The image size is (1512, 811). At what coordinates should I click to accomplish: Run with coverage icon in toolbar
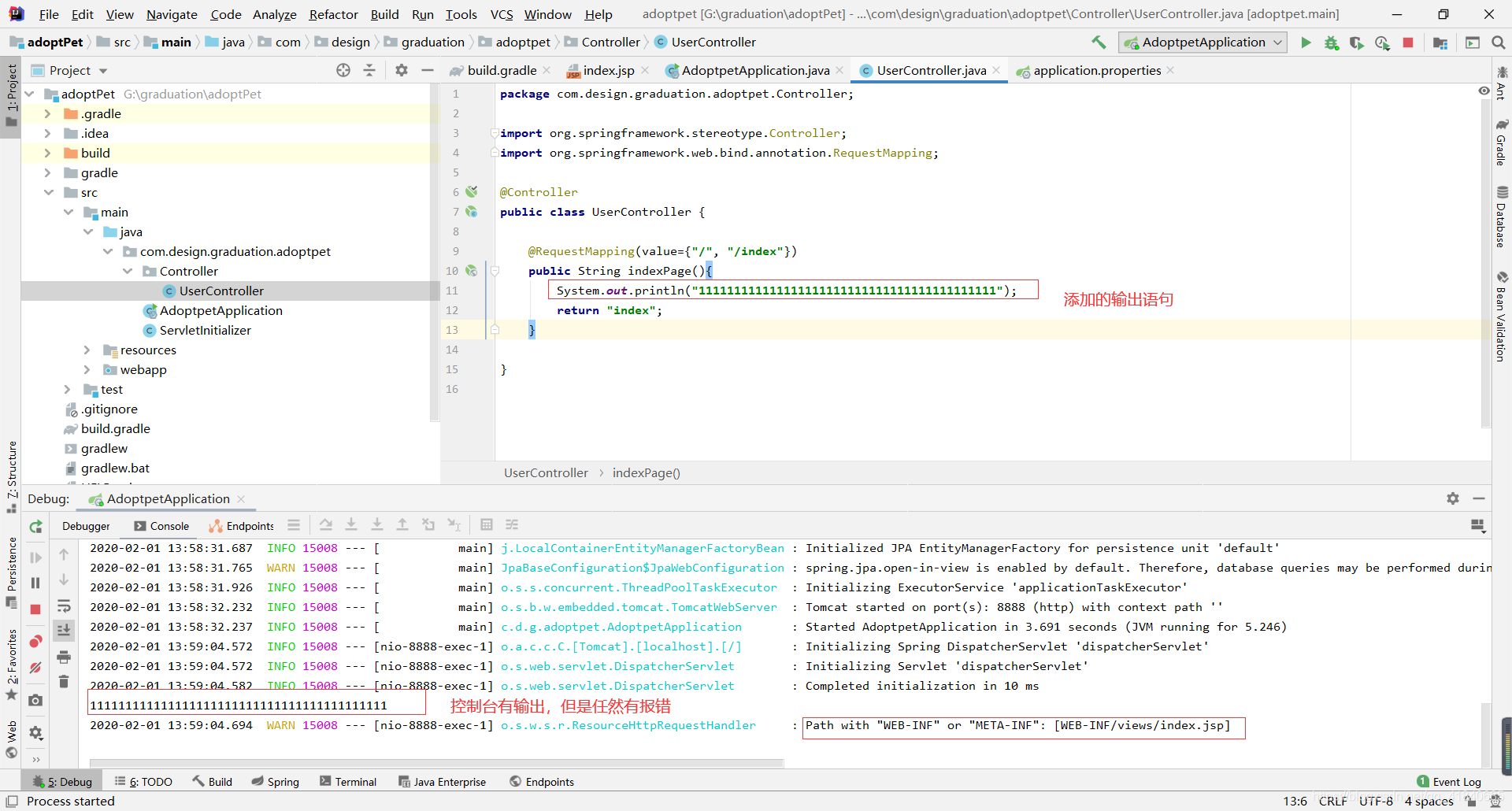(x=1356, y=43)
